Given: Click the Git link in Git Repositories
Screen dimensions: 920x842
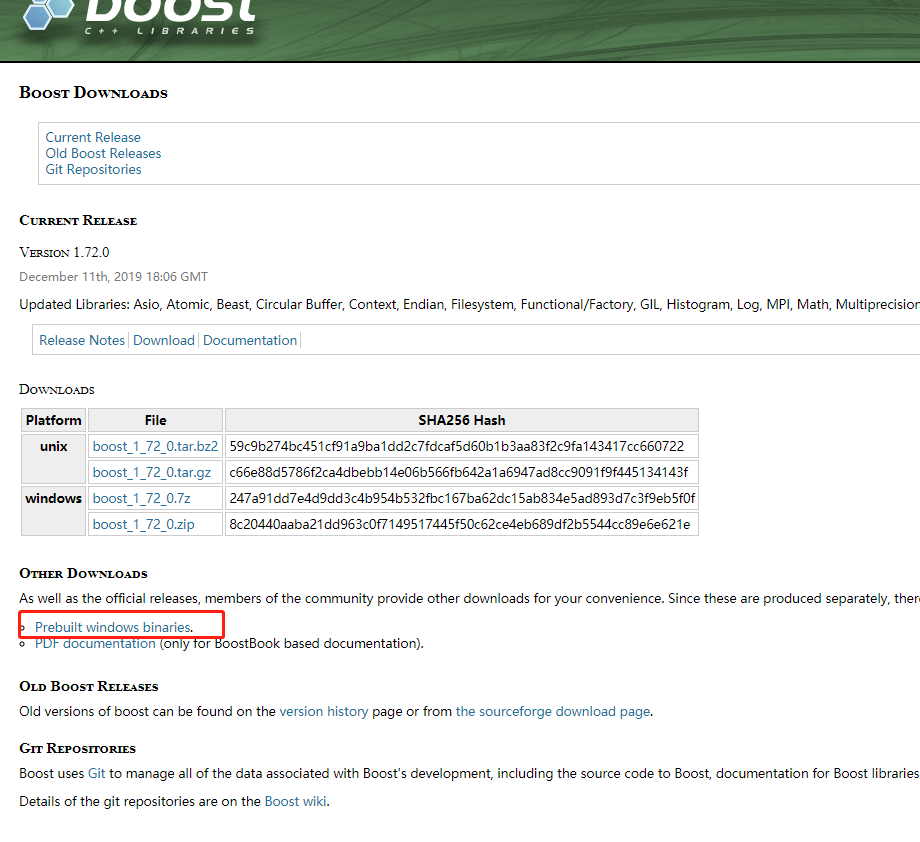Looking at the screenshot, I should (96, 773).
